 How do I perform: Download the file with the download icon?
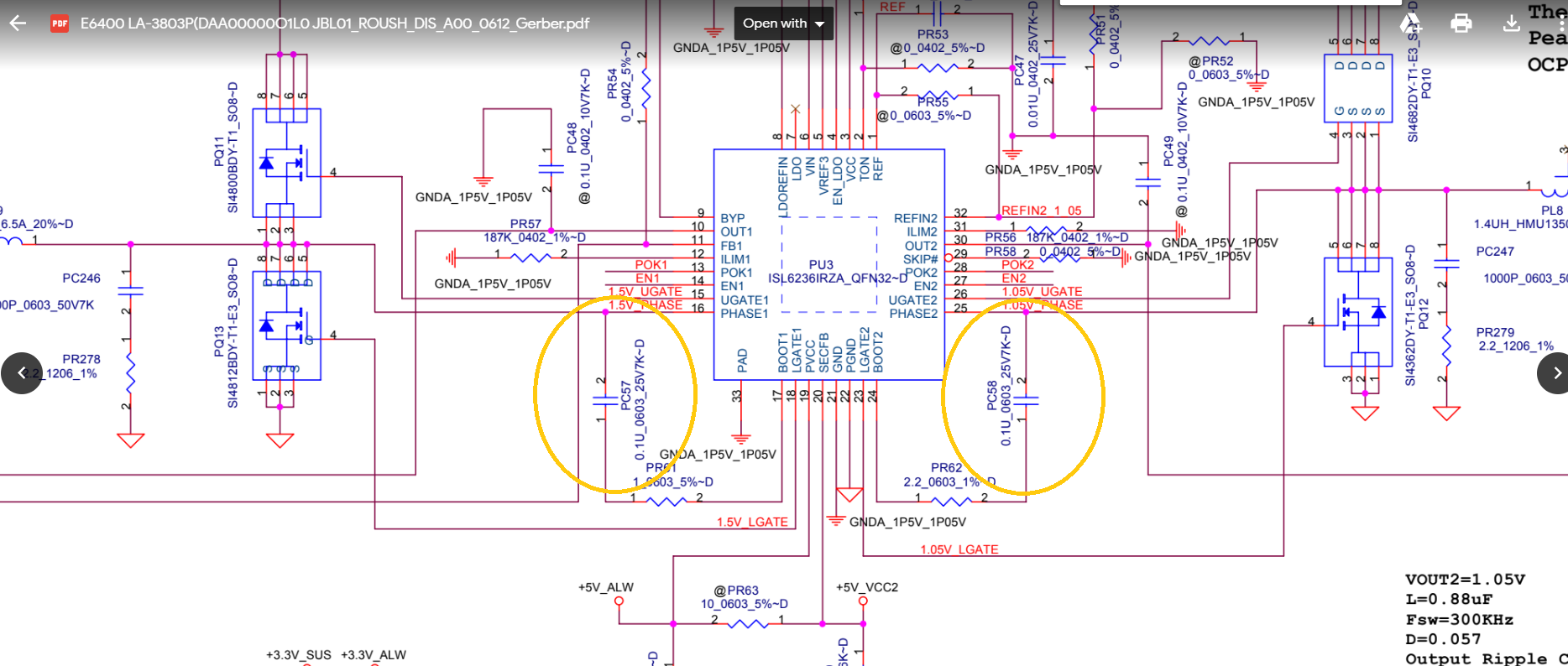[1511, 23]
